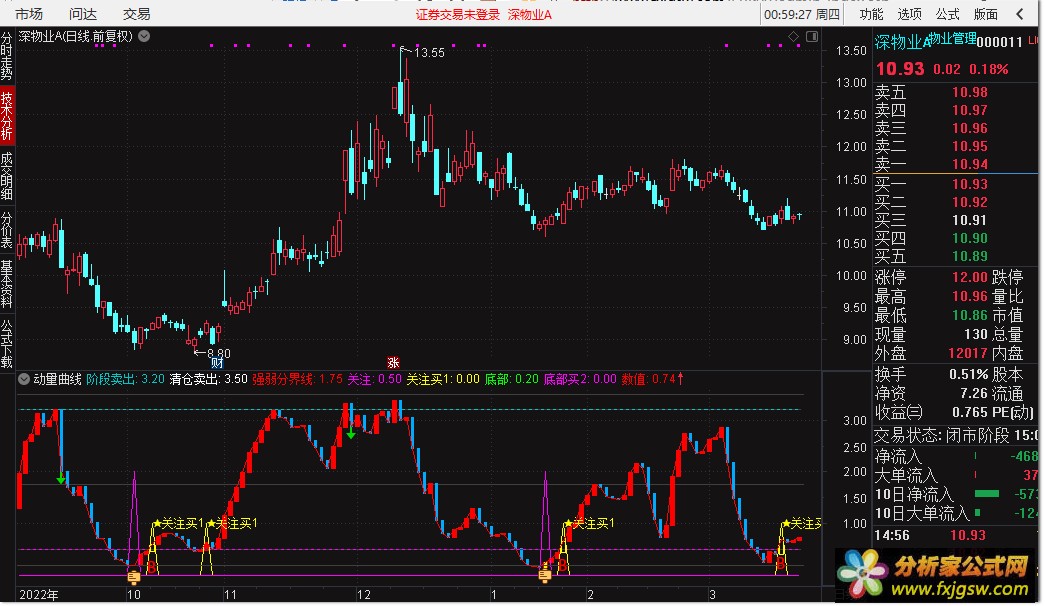Open the 公式下载 side tab
The image size is (1045, 606).
(7, 344)
